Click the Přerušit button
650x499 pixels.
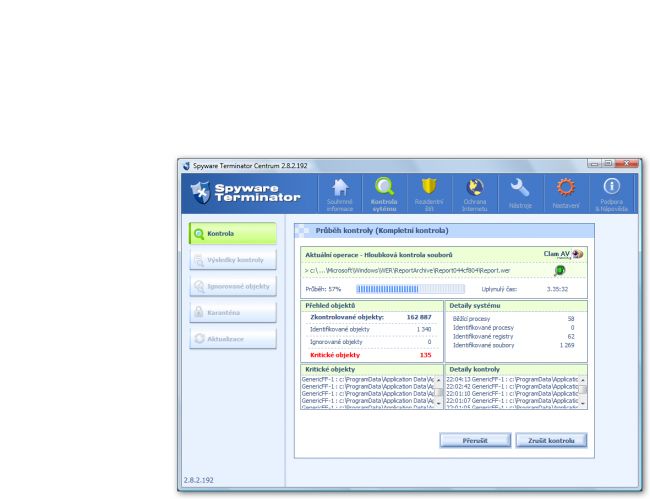pyautogui.click(x=475, y=441)
